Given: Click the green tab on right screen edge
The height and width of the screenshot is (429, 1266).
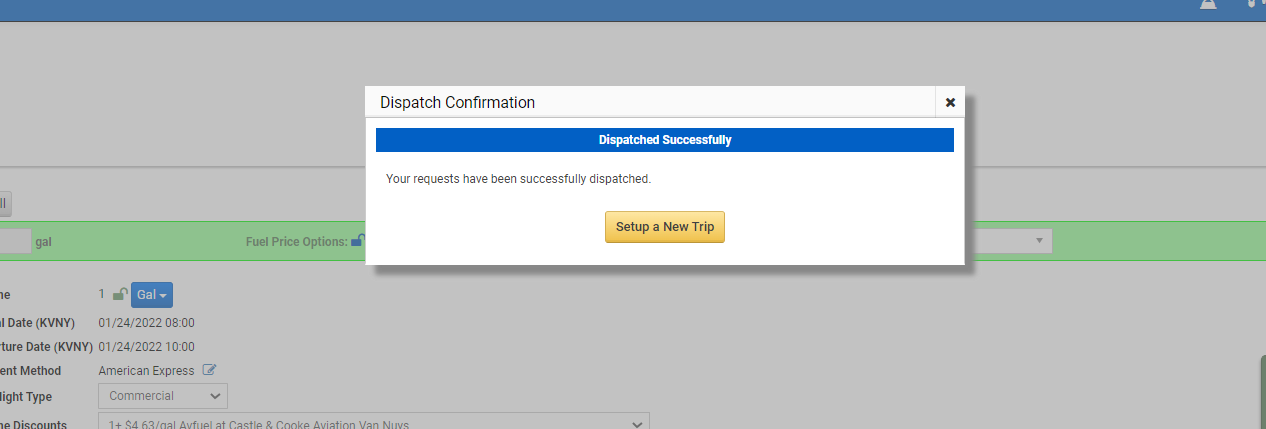Looking at the screenshot, I should tap(1262, 390).
